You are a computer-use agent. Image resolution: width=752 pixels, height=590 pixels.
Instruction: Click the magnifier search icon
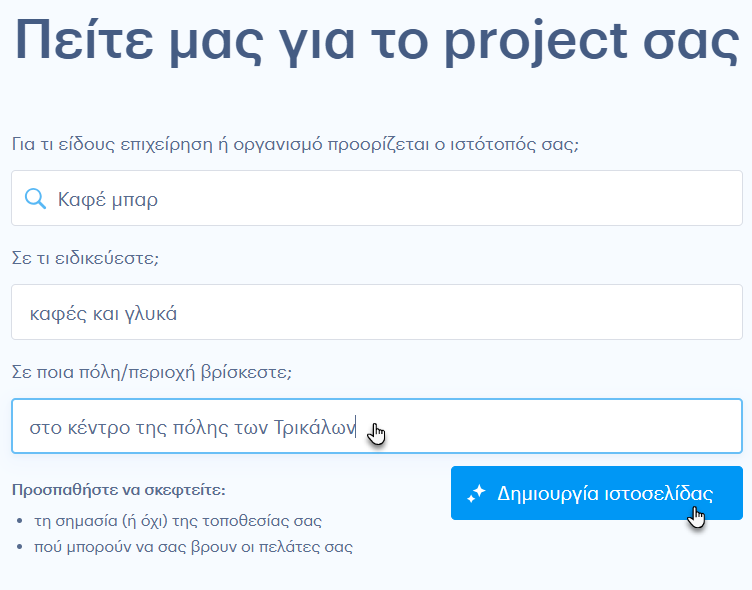(35, 199)
